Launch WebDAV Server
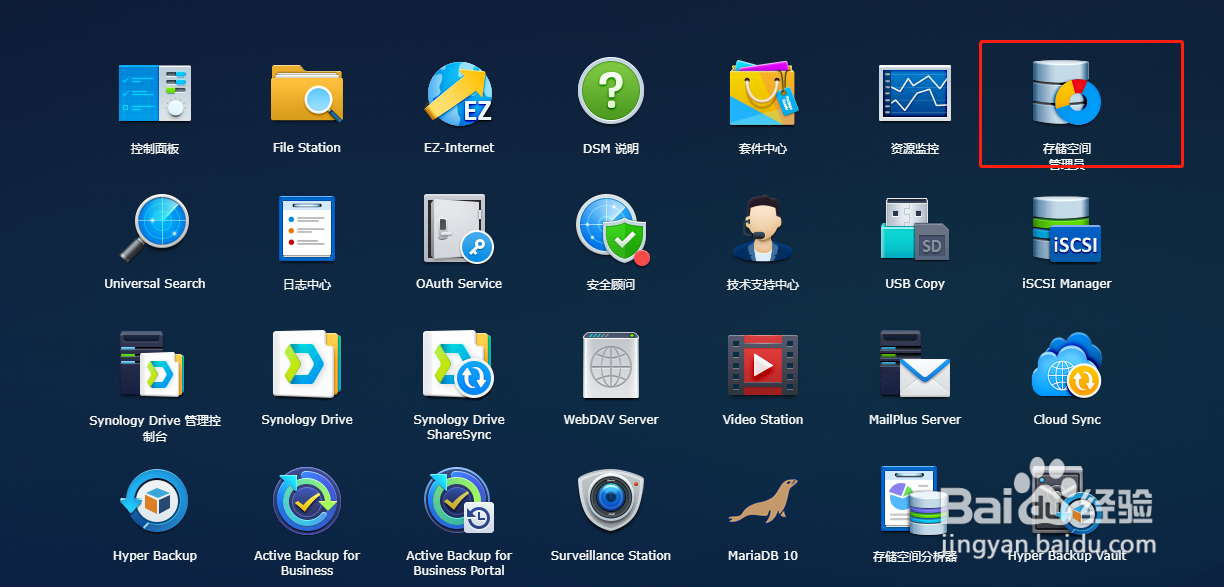This screenshot has width=1224, height=587. (611, 364)
